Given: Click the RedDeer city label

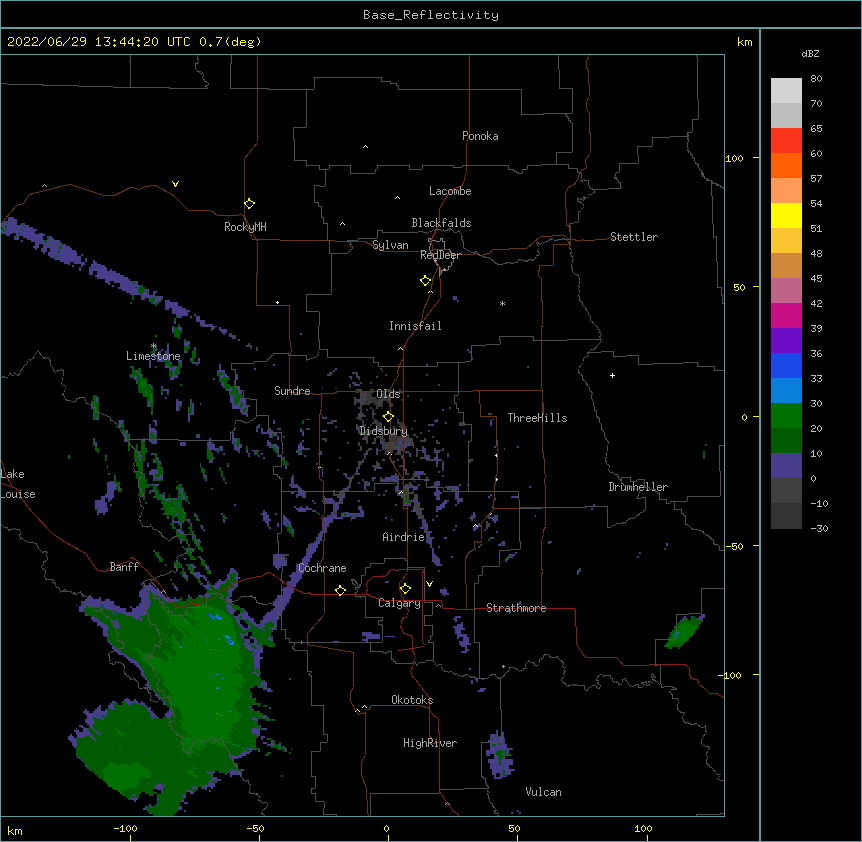Looking at the screenshot, I should 441,255.
